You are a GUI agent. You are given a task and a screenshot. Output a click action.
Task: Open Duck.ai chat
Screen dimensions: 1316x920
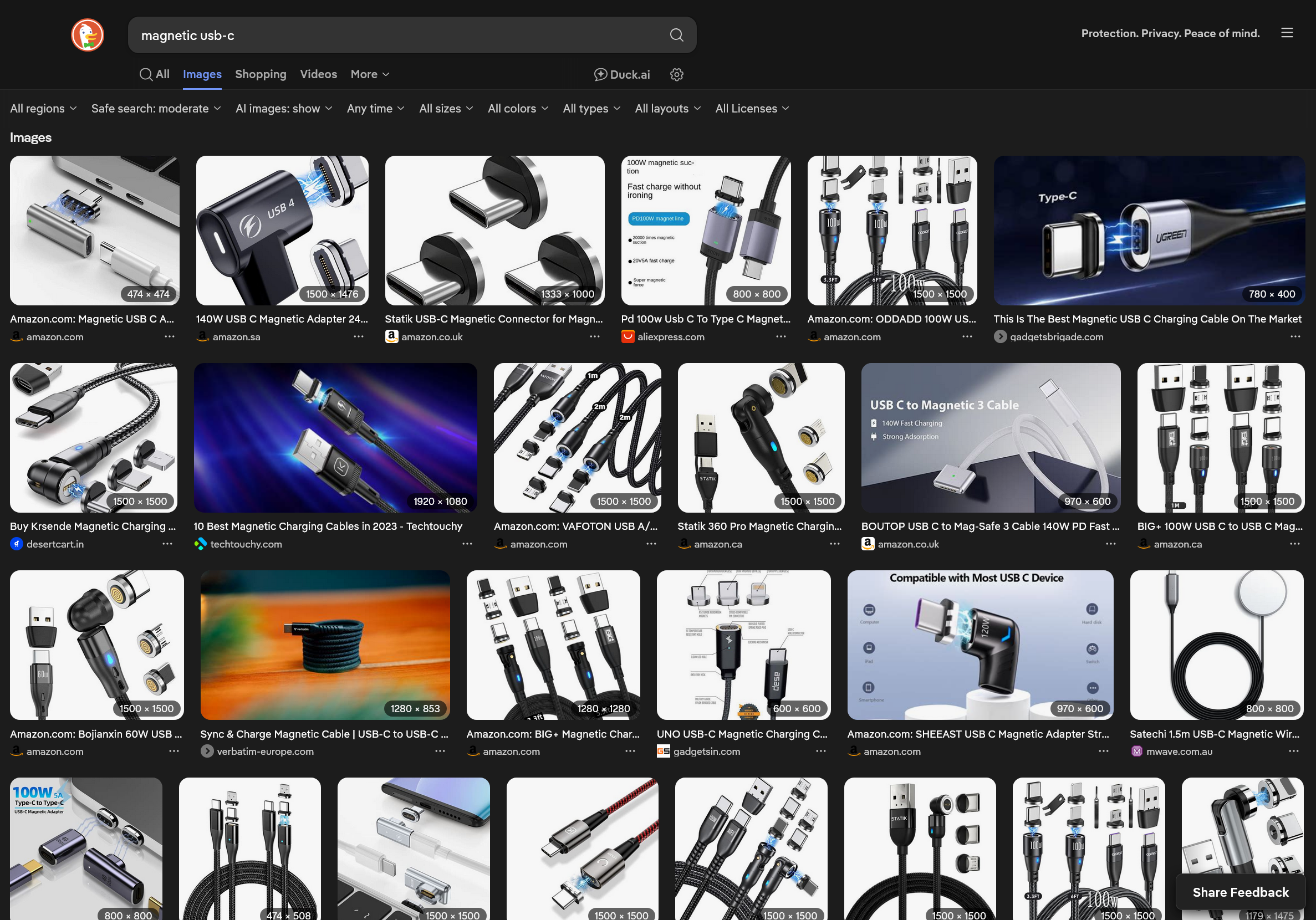point(622,74)
